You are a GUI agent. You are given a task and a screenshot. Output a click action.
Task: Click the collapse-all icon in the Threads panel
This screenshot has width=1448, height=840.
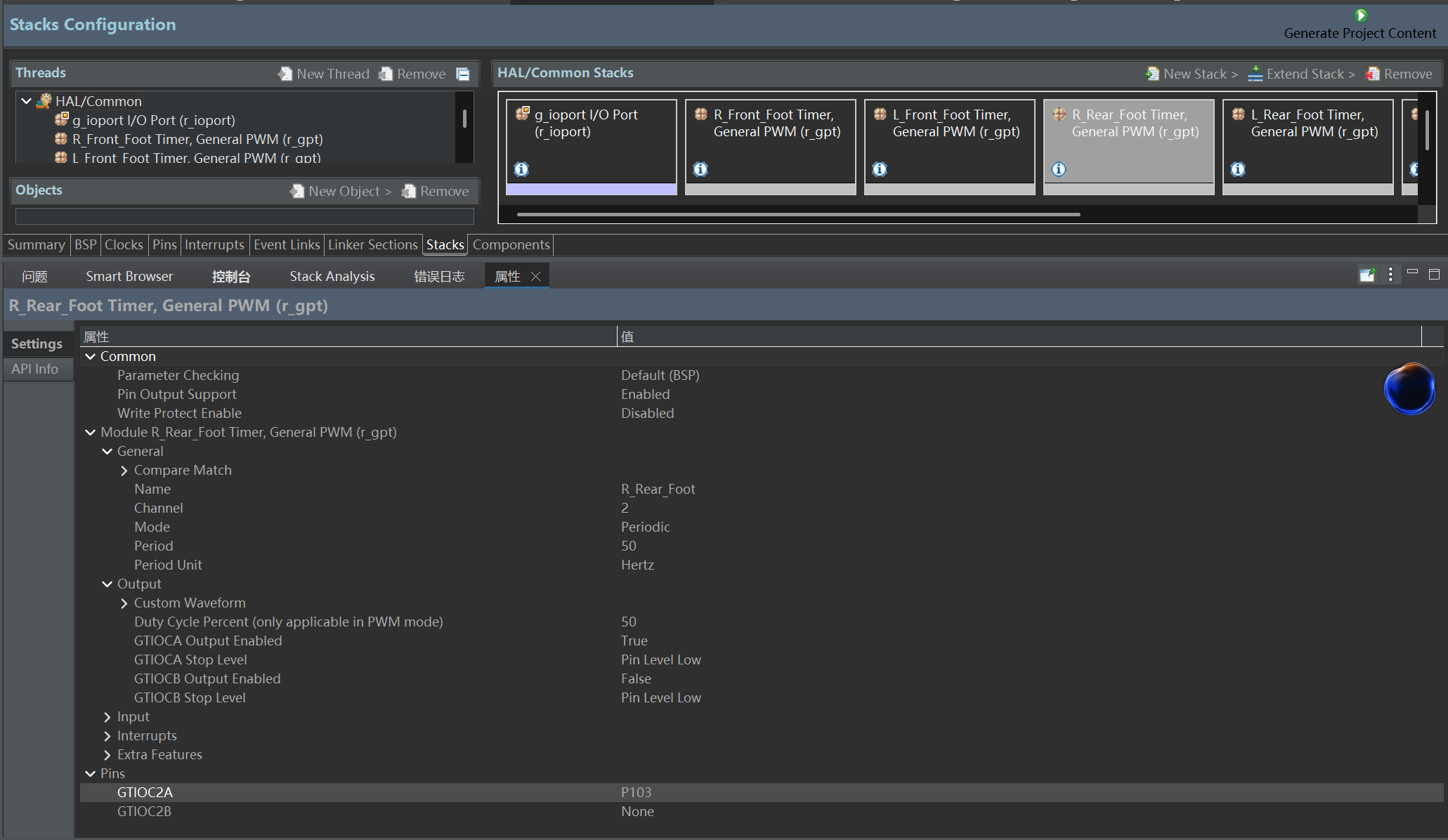click(463, 74)
